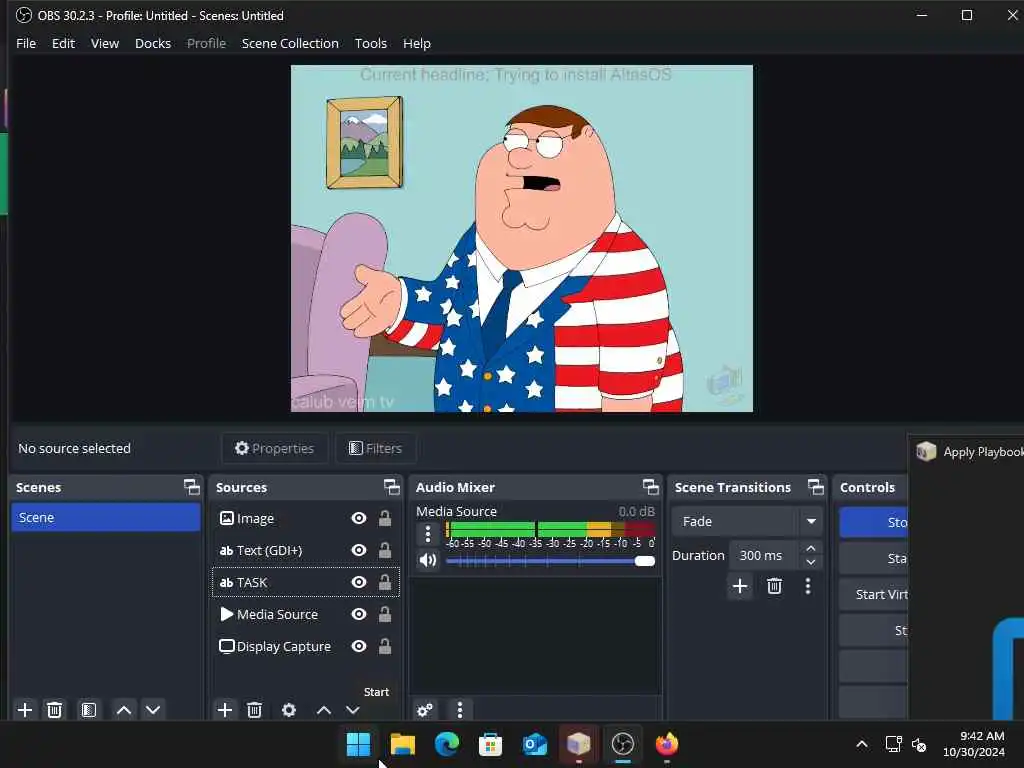Viewport: 1024px width, 768px height.
Task: Move scene up with arrow icon
Action: pos(123,710)
